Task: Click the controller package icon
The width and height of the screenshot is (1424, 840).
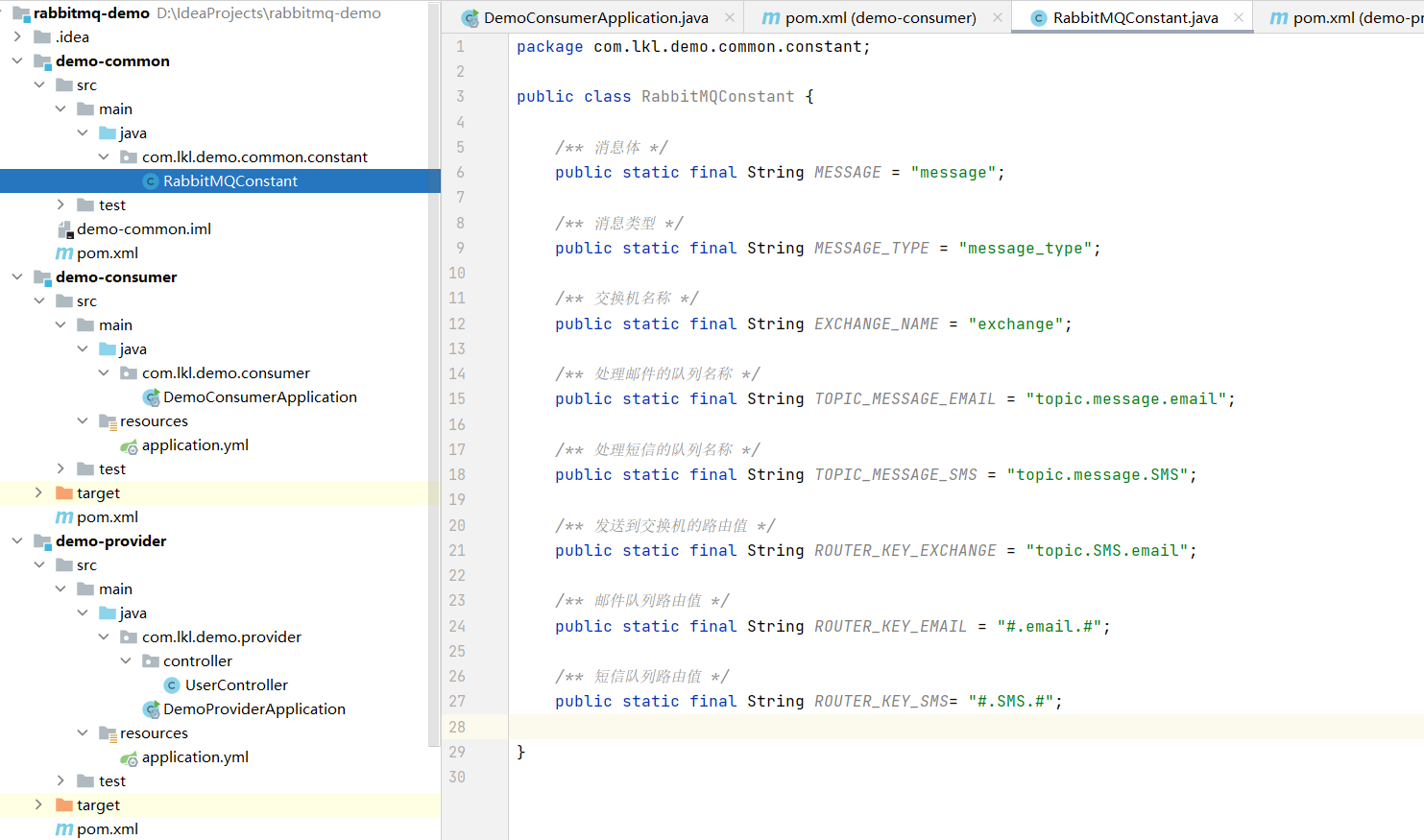Action: 151,661
